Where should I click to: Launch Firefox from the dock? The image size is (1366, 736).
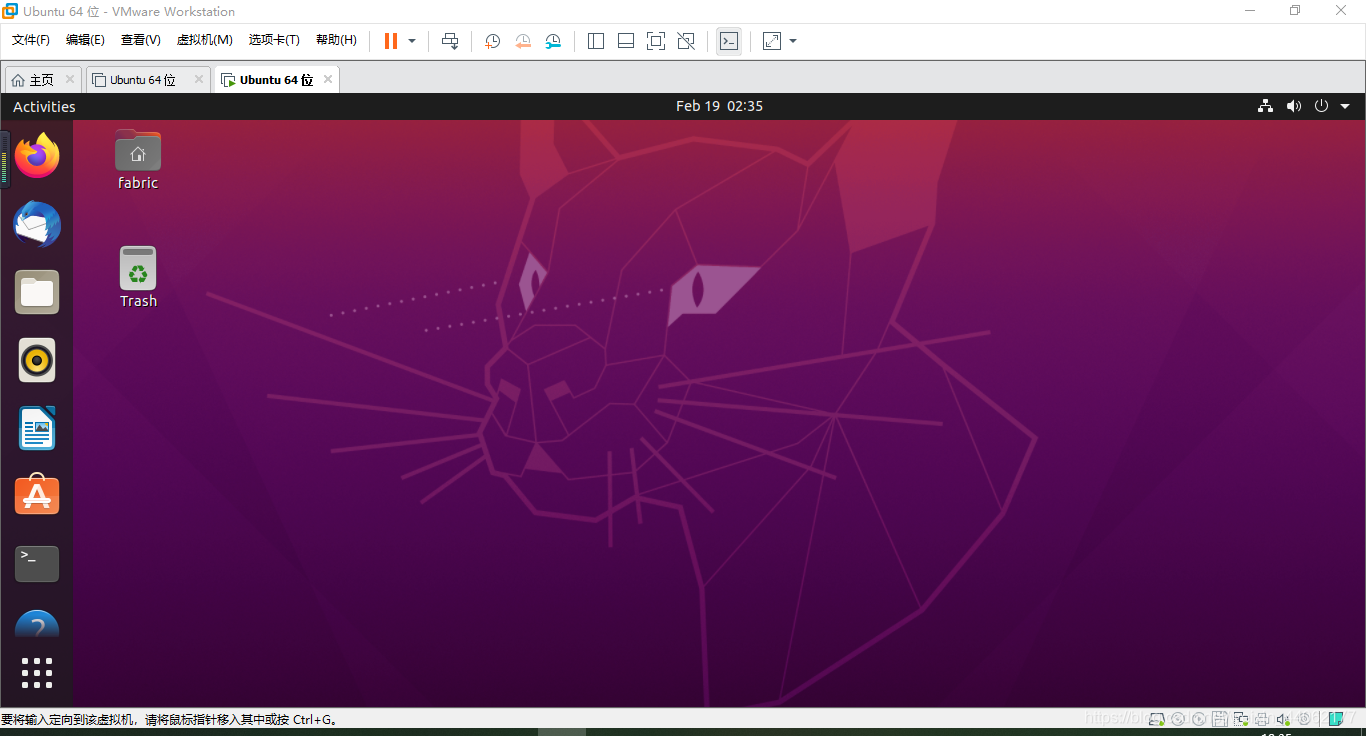[37, 156]
